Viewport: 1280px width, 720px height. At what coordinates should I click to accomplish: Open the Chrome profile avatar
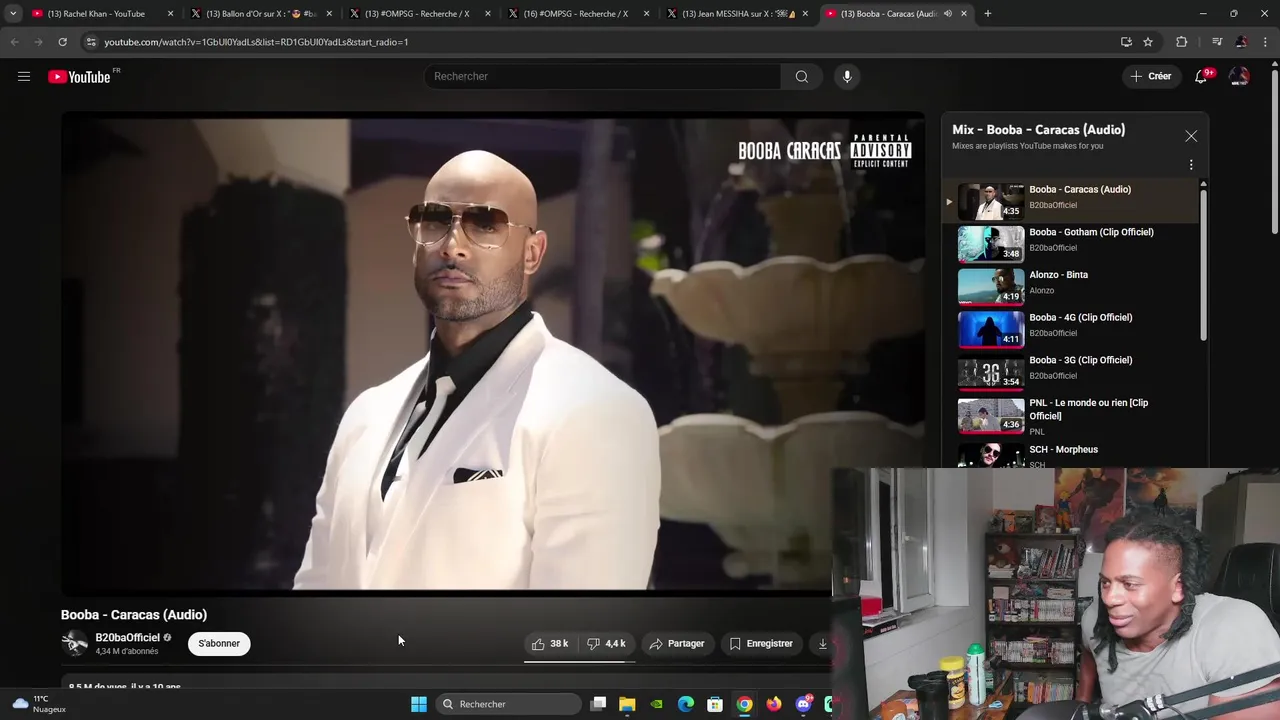[x=1241, y=42]
